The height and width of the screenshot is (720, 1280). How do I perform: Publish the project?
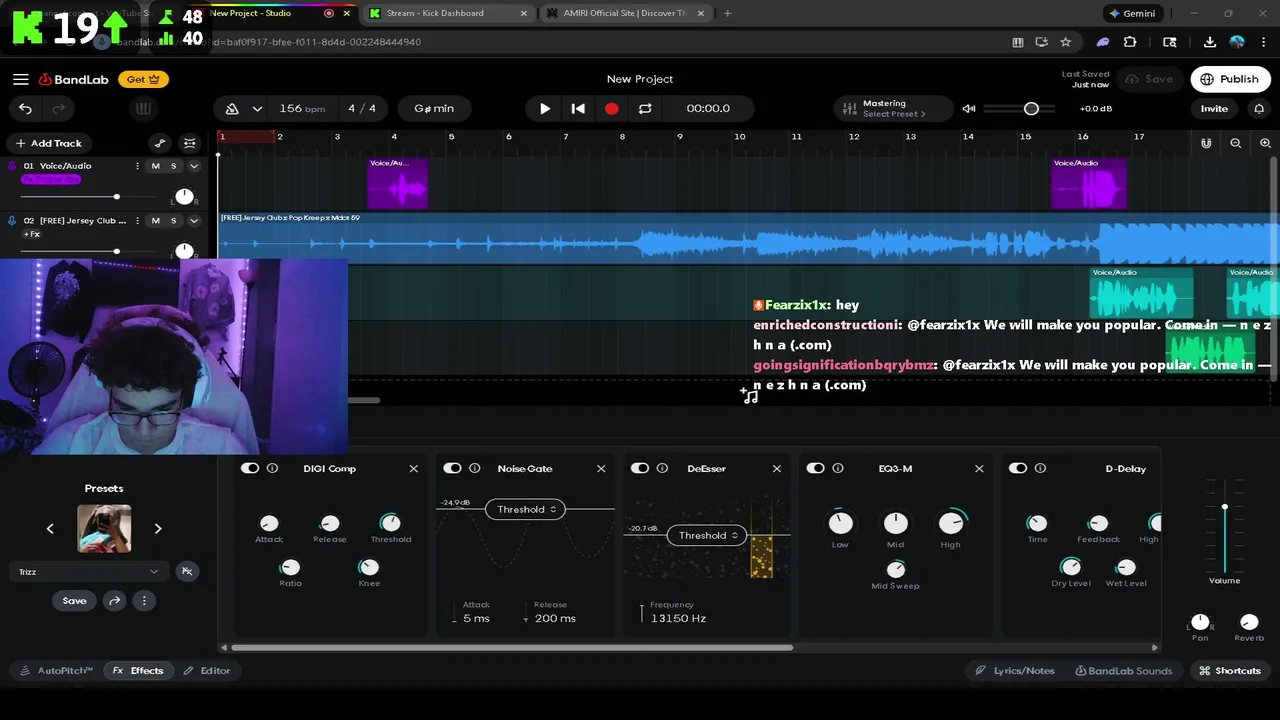tap(1229, 79)
